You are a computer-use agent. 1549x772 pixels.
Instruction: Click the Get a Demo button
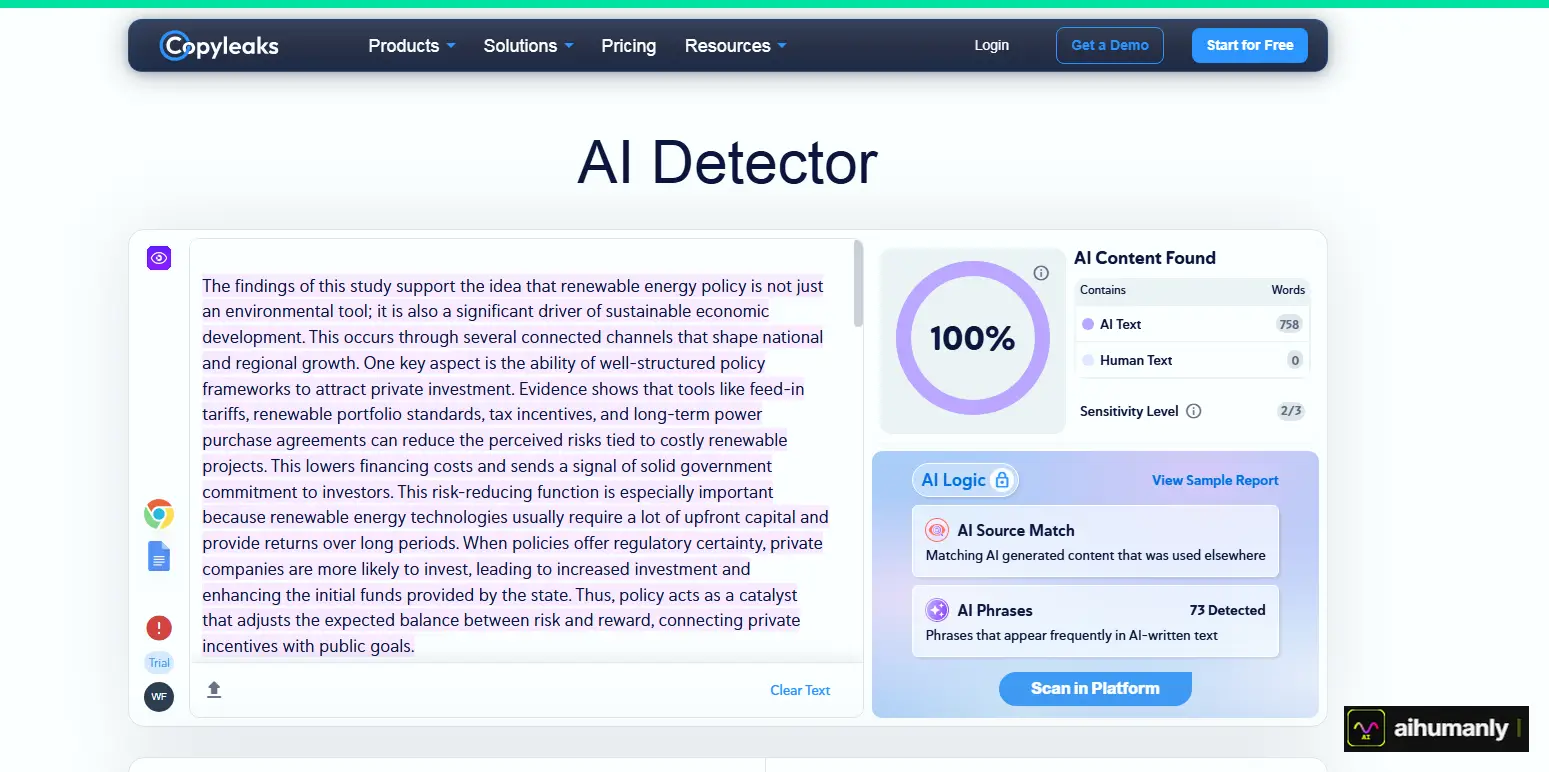[x=1109, y=45]
